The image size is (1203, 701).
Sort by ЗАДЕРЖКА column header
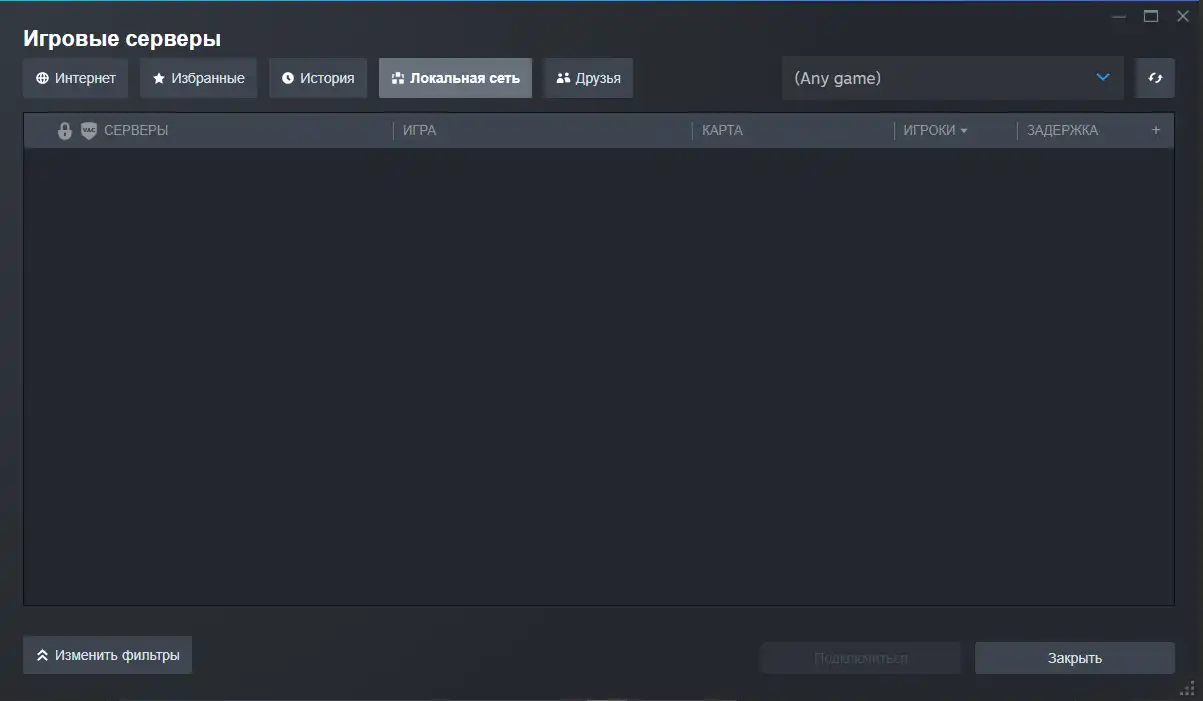coord(1062,131)
